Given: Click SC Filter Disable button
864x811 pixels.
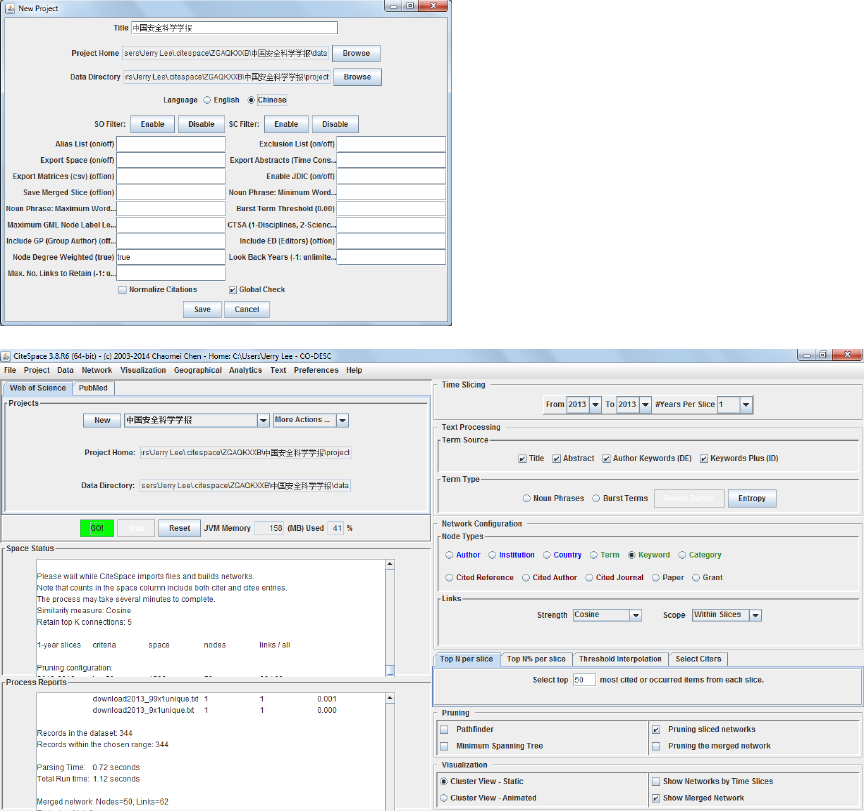Looking at the screenshot, I should 336,125.
